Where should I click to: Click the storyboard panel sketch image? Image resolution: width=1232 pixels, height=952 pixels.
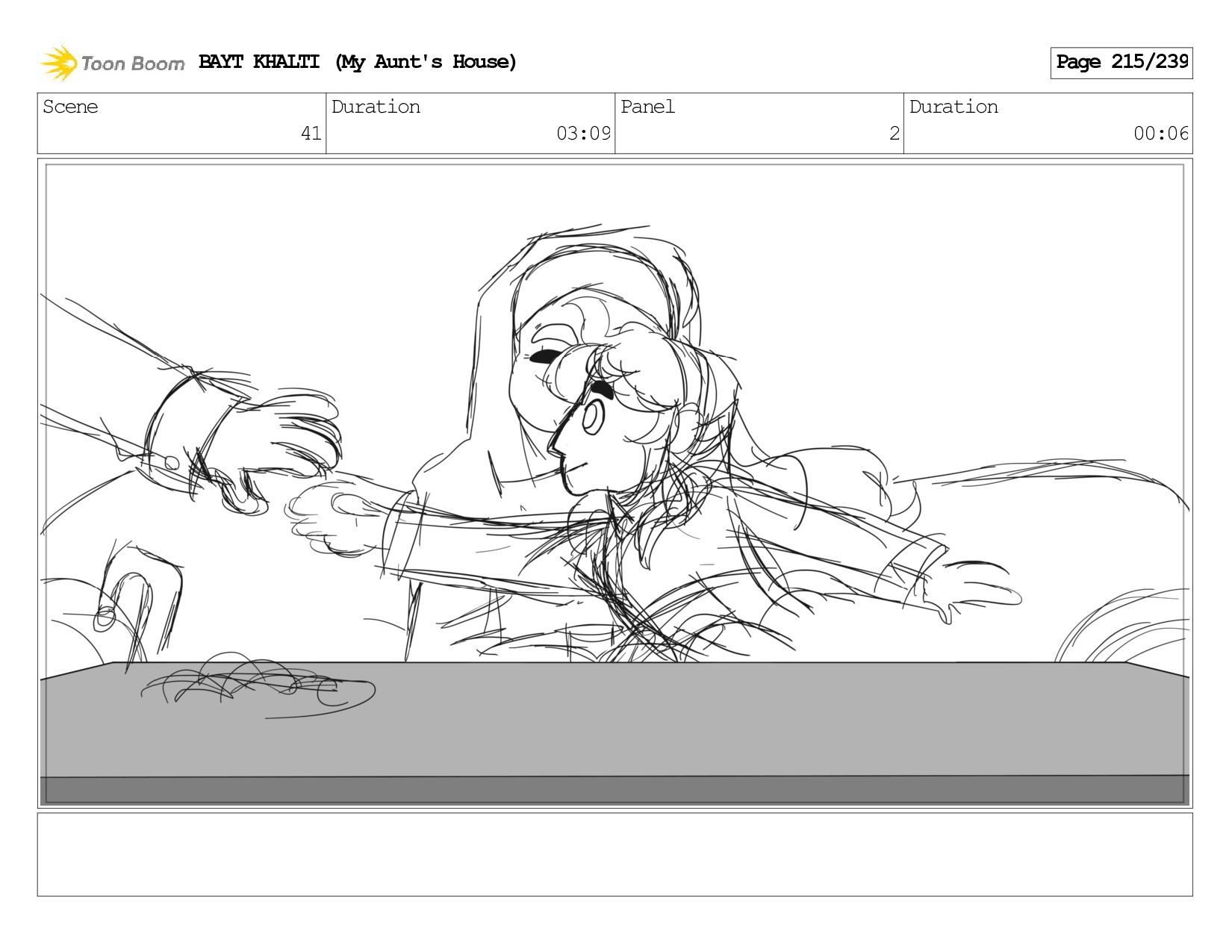pos(615,483)
